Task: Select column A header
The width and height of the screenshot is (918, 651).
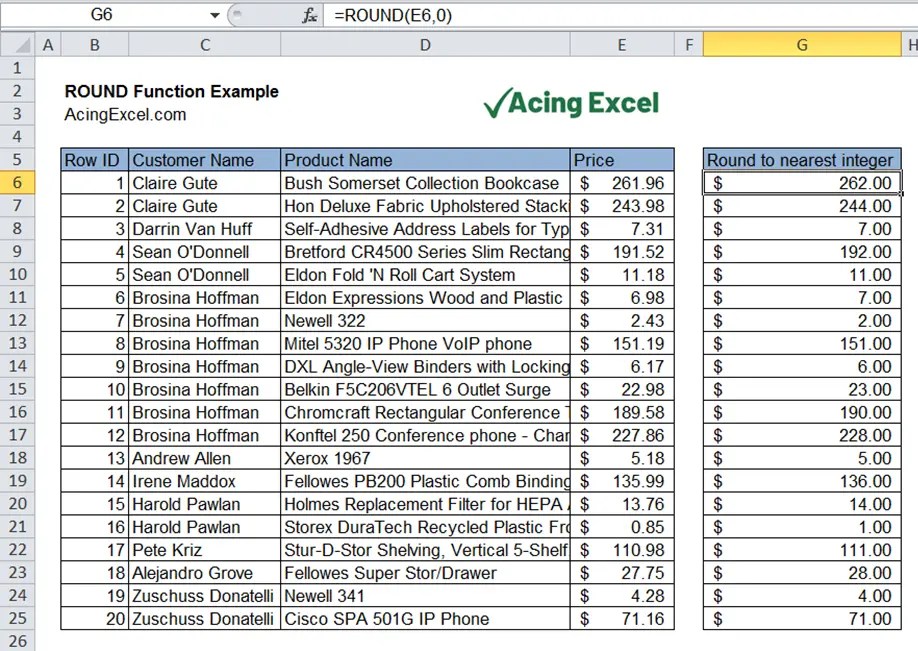Action: pyautogui.click(x=48, y=45)
